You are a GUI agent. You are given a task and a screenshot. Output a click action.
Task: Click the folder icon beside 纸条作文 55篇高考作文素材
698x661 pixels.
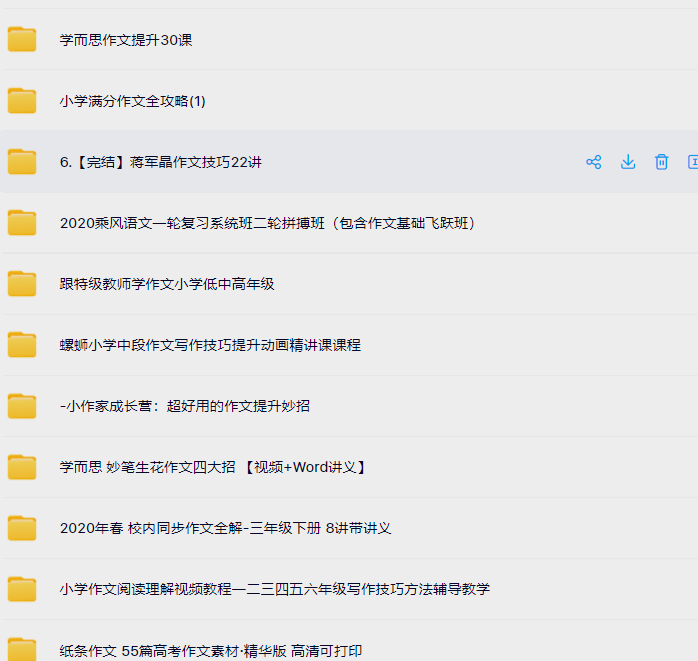click(x=22, y=649)
